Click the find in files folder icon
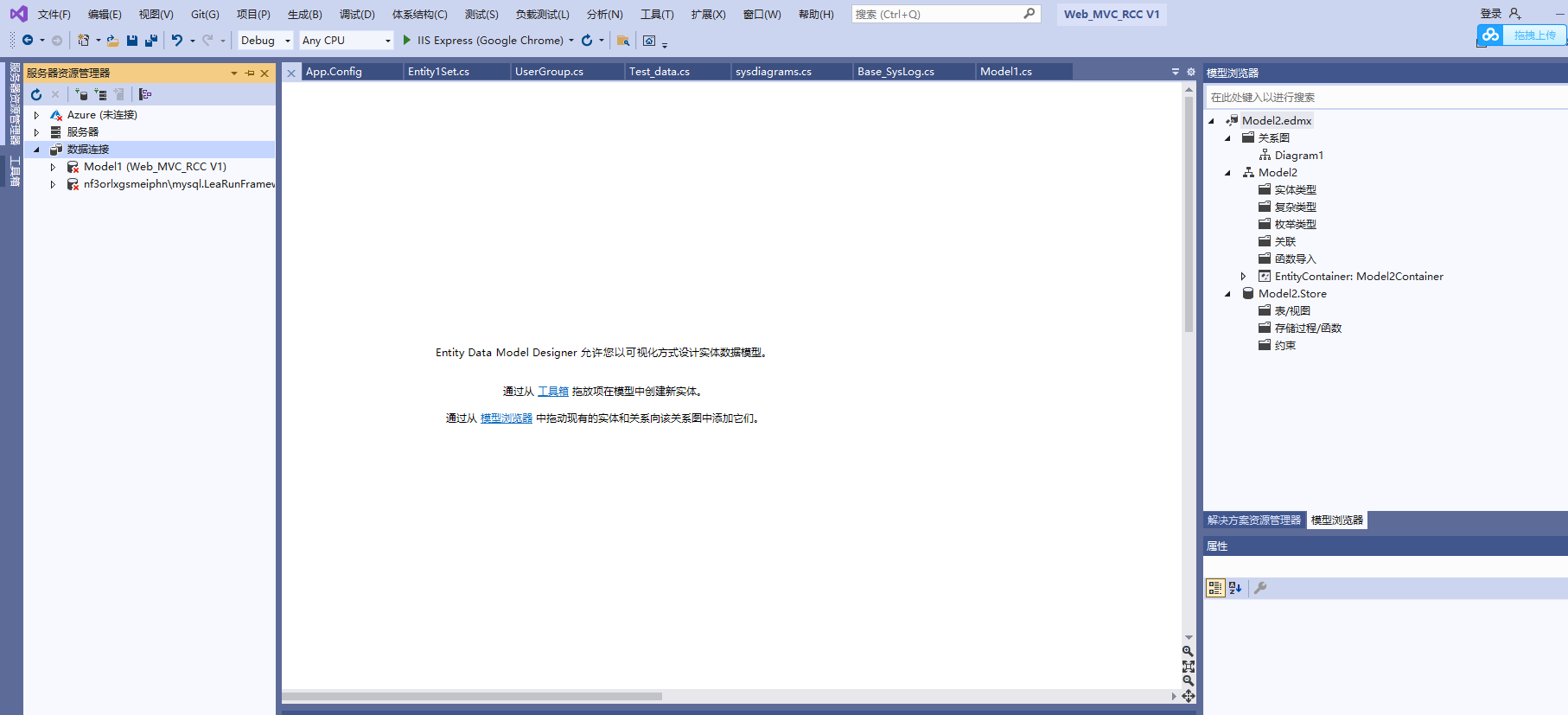The height and width of the screenshot is (715, 1568). tap(623, 41)
